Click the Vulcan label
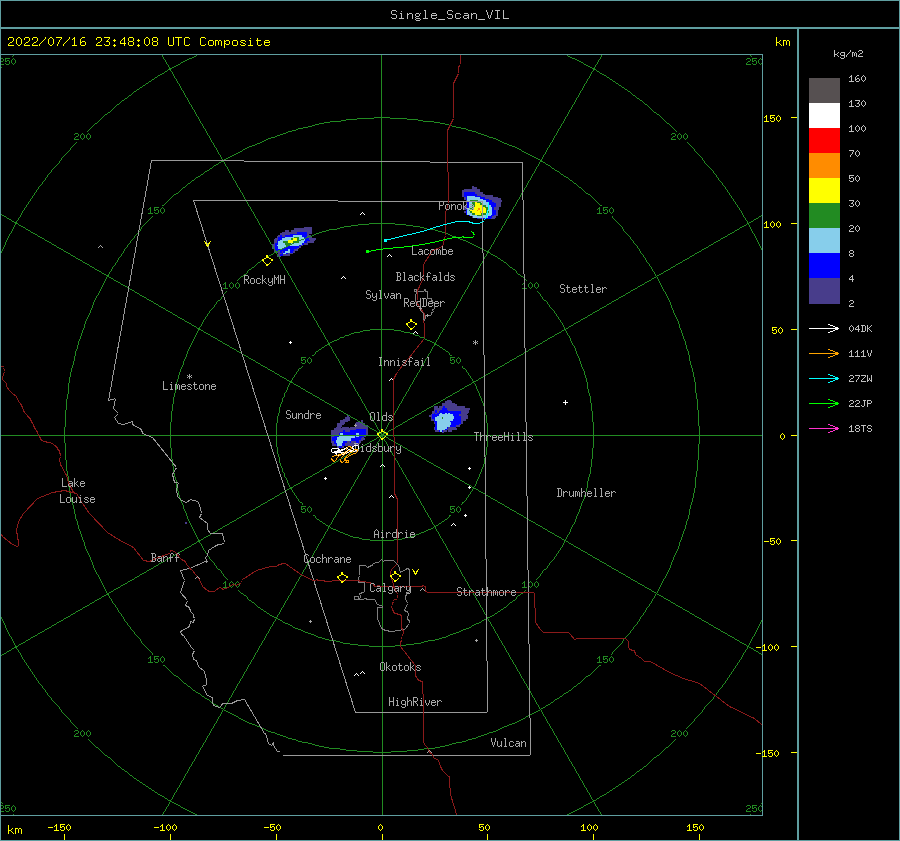The width and height of the screenshot is (900, 841). (x=508, y=743)
